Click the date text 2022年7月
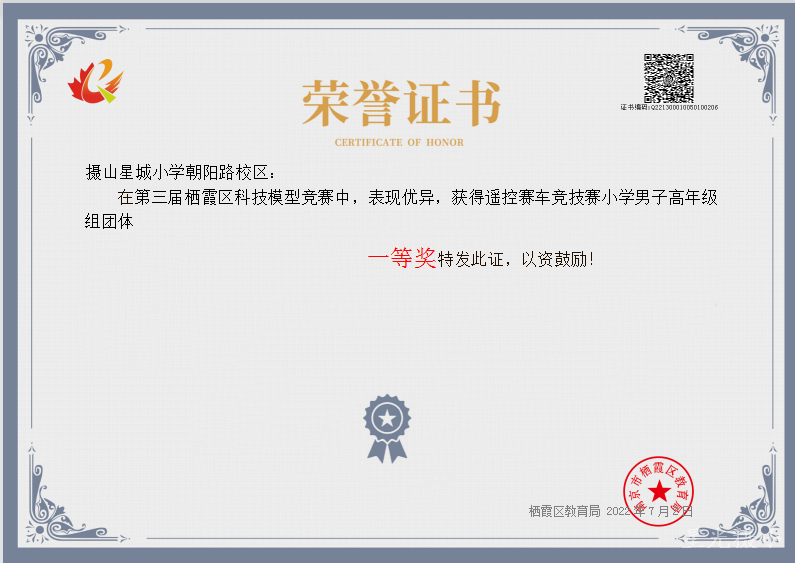Image resolution: width=795 pixels, height=563 pixels. pyautogui.click(x=638, y=511)
